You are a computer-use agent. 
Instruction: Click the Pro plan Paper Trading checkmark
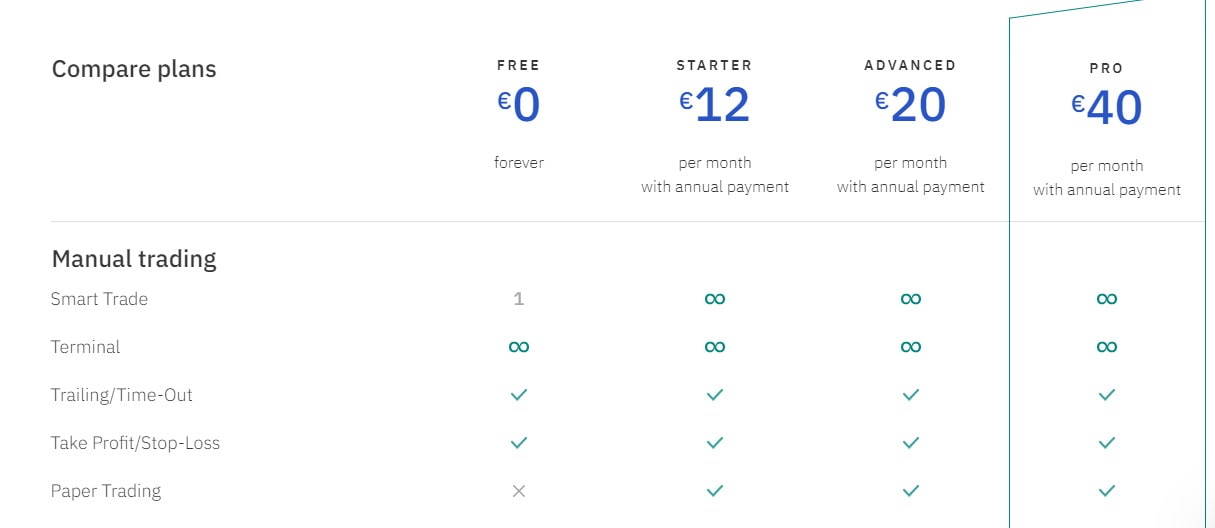[1106, 491]
